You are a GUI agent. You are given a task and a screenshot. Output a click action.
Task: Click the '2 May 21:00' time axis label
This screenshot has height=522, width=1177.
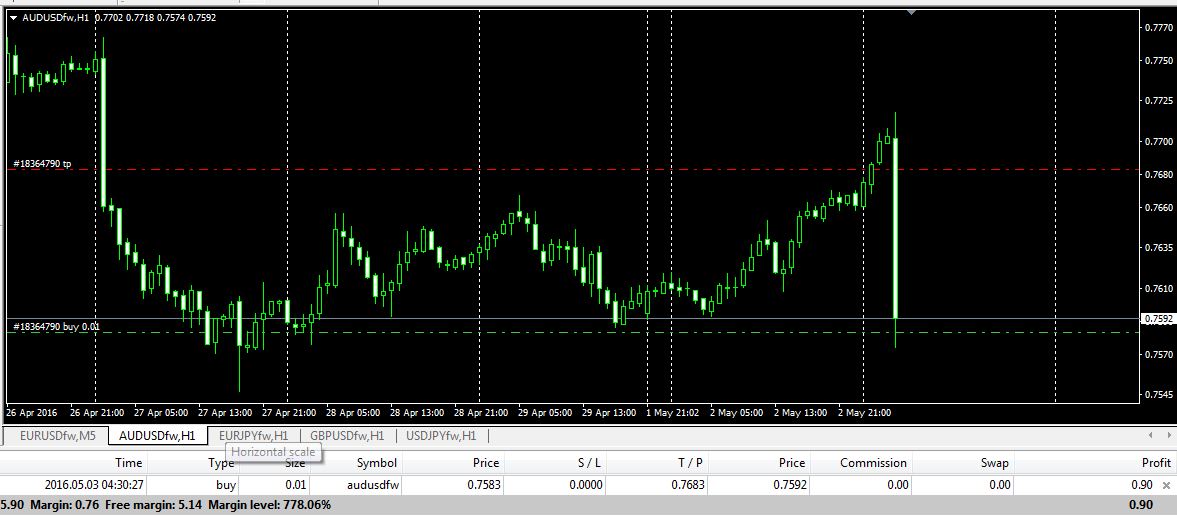(x=865, y=413)
